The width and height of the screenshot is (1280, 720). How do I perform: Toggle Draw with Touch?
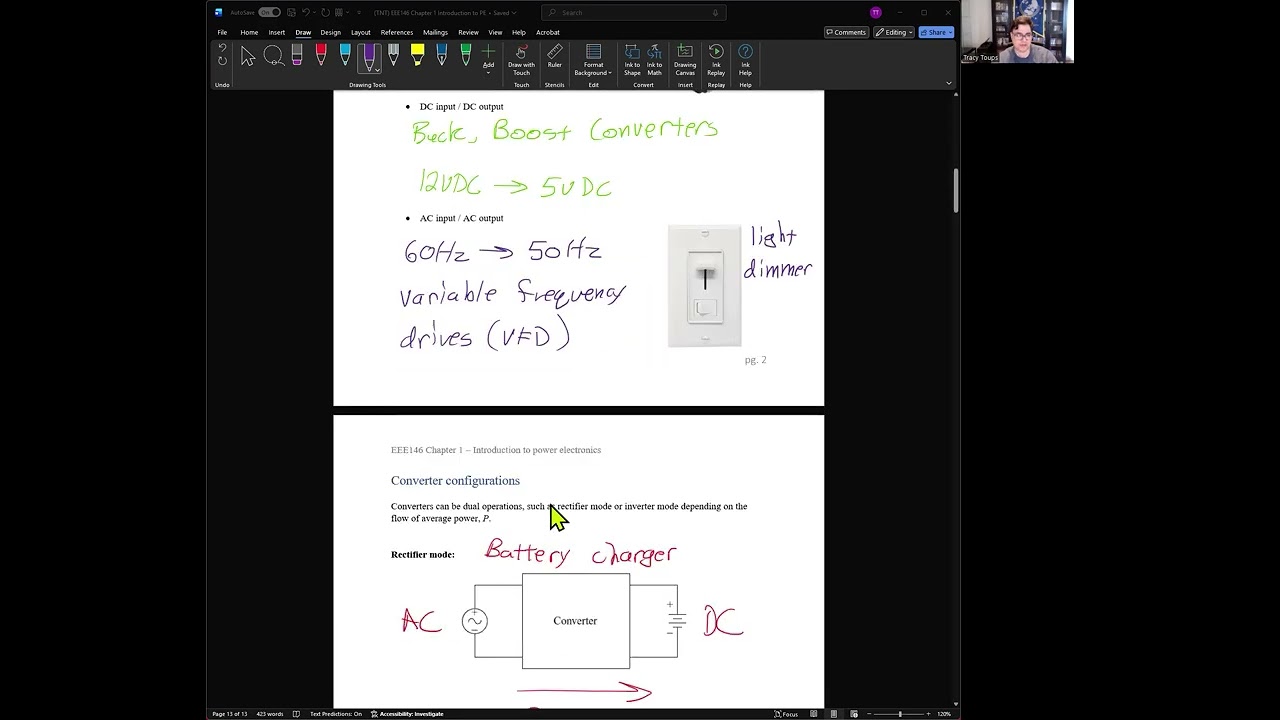[521, 60]
